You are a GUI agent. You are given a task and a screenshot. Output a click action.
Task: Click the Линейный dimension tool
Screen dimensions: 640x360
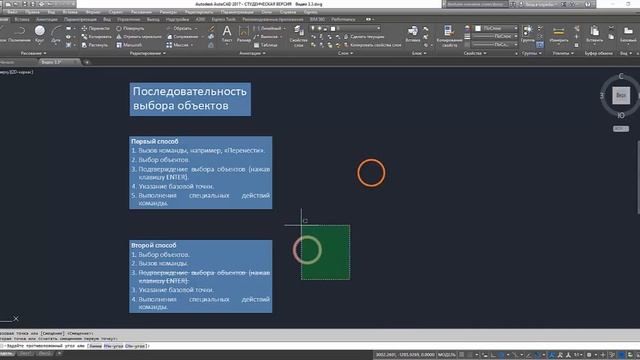pyautogui.click(x=267, y=29)
